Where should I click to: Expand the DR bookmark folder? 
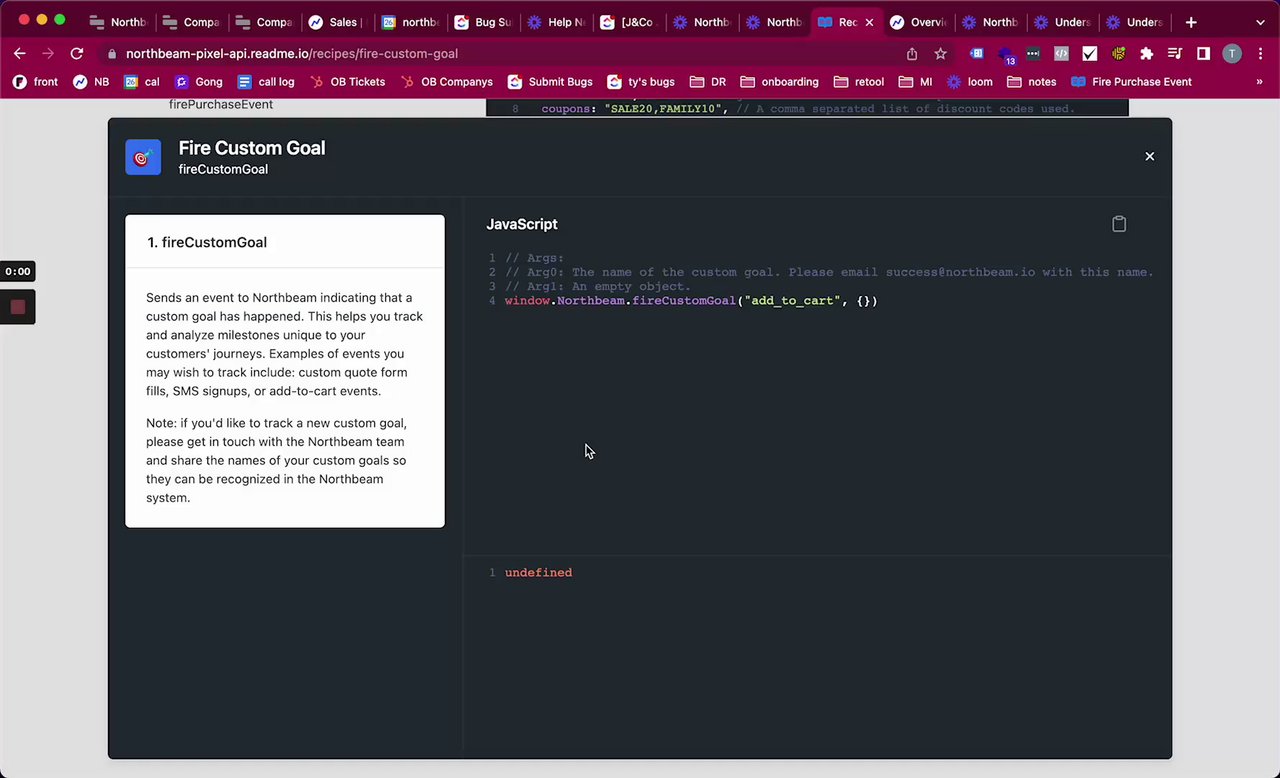708,82
